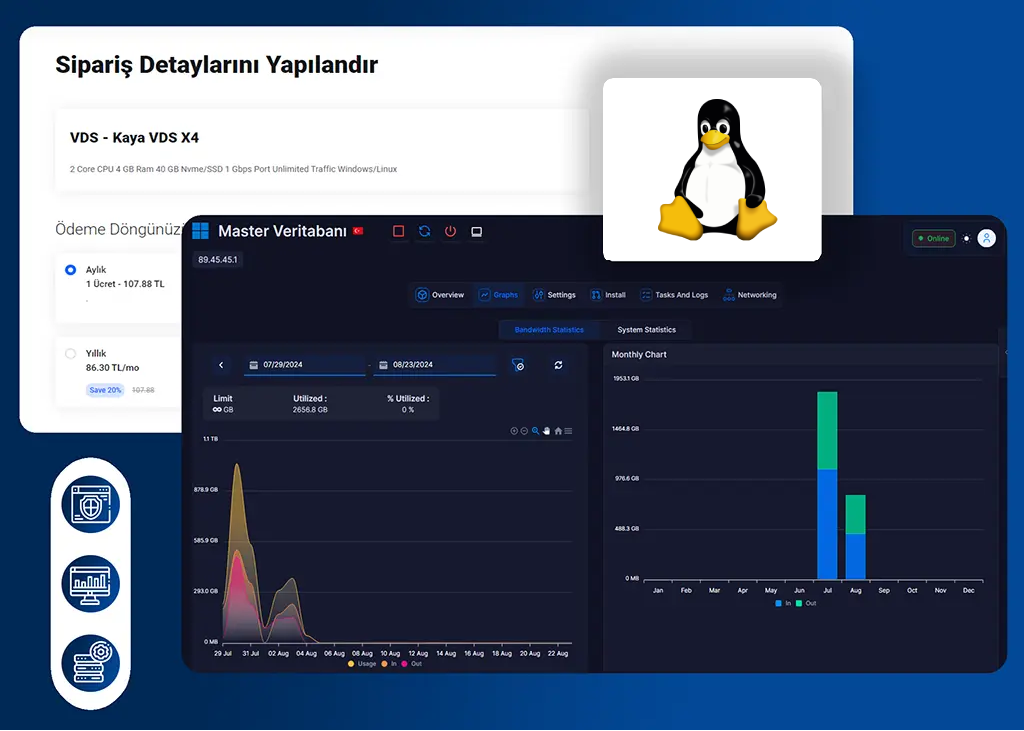This screenshot has height=731, width=1024.
Task: Select the Yıllık payment cycle radio
Action: pos(70,353)
